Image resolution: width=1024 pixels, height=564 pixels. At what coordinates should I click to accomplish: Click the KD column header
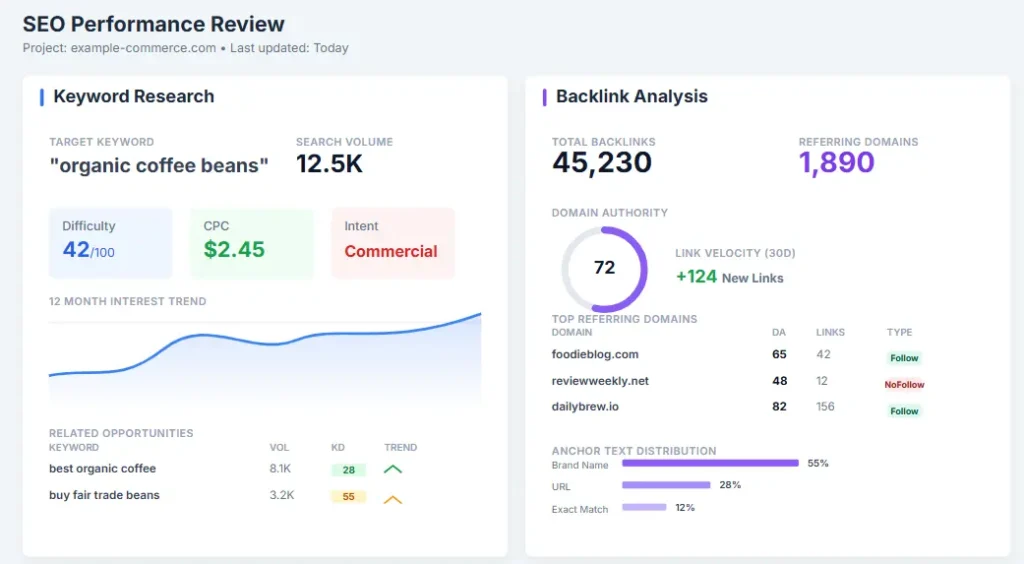coord(338,448)
